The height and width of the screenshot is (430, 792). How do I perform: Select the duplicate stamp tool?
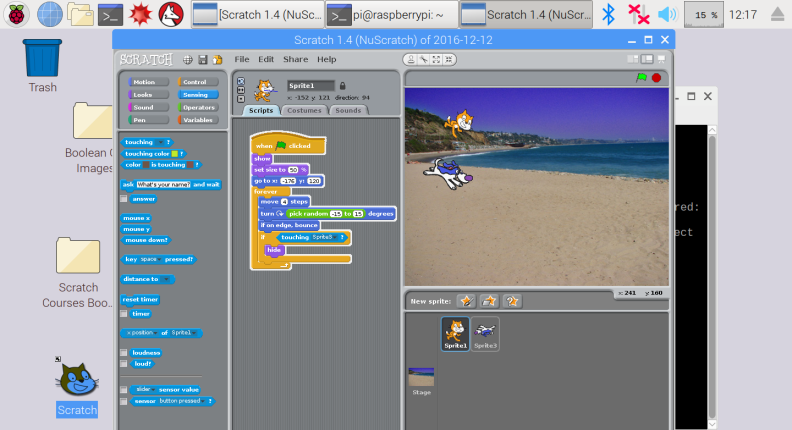(411, 60)
